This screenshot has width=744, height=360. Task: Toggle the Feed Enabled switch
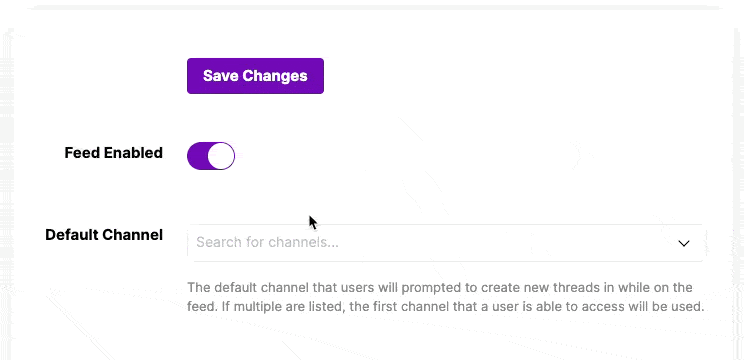click(x=211, y=156)
